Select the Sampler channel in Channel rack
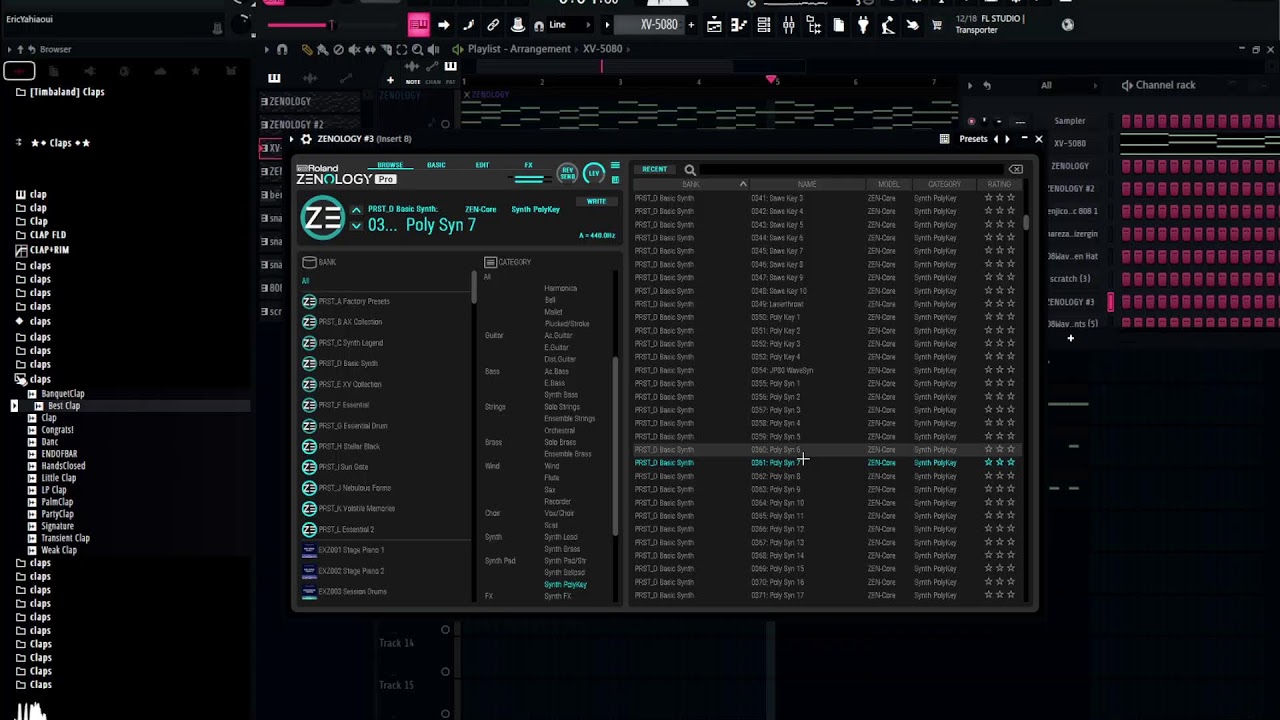 pyautogui.click(x=1069, y=121)
